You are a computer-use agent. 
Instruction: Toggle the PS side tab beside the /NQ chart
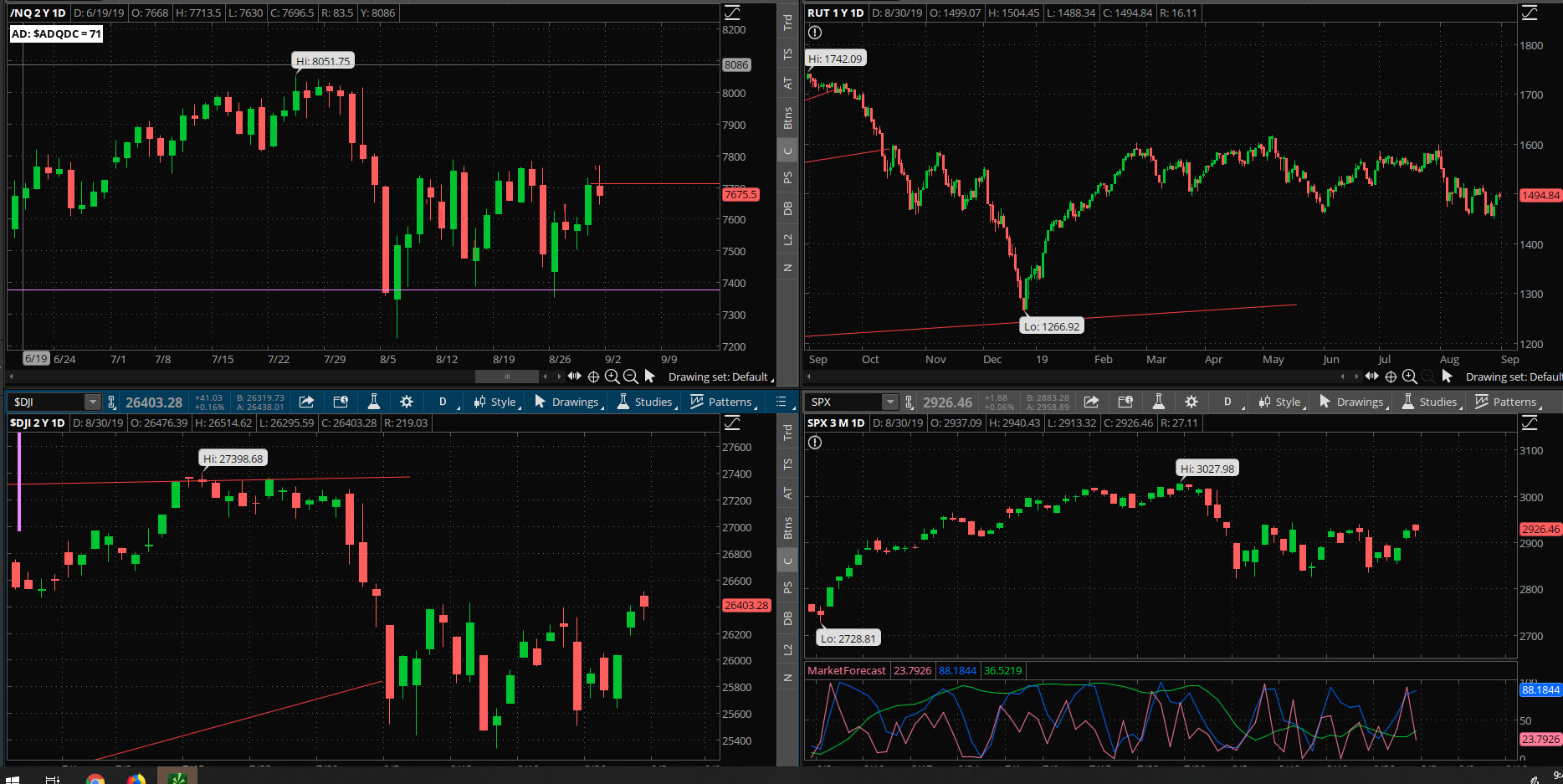(787, 177)
